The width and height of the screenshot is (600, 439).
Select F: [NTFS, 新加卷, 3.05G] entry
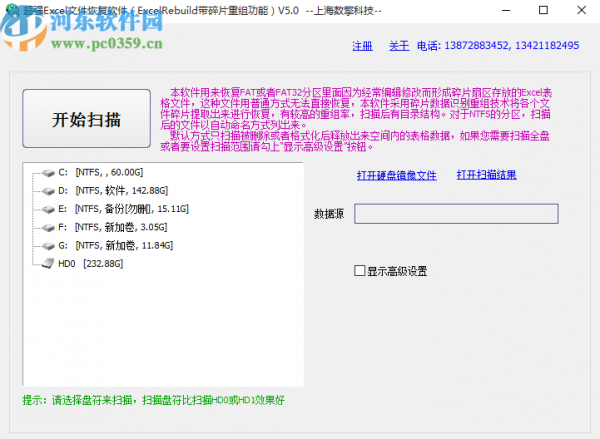click(112, 227)
